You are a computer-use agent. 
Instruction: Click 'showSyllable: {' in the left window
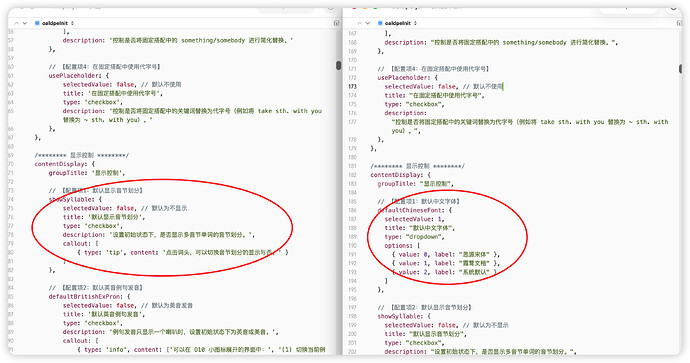click(x=75, y=199)
